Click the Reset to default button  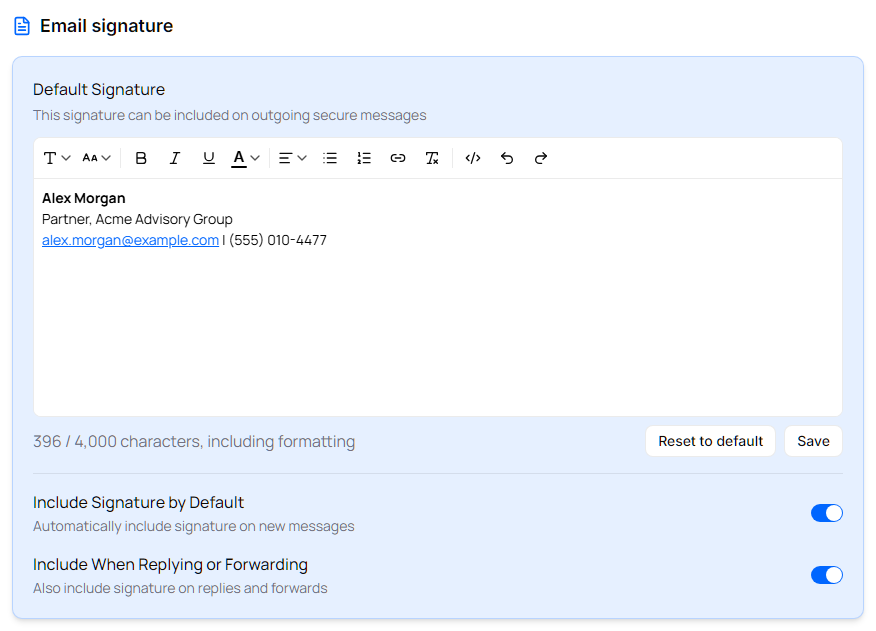pos(710,441)
